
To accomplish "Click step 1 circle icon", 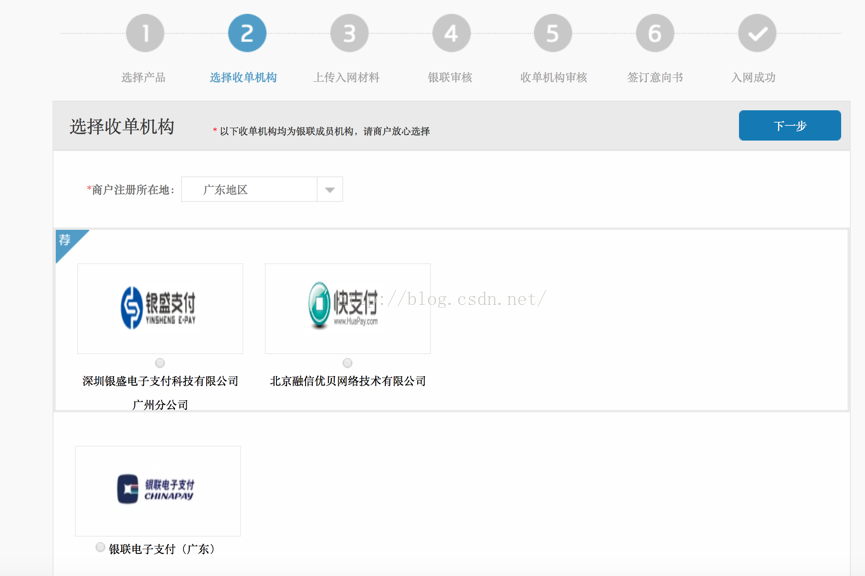I will point(145,33).
